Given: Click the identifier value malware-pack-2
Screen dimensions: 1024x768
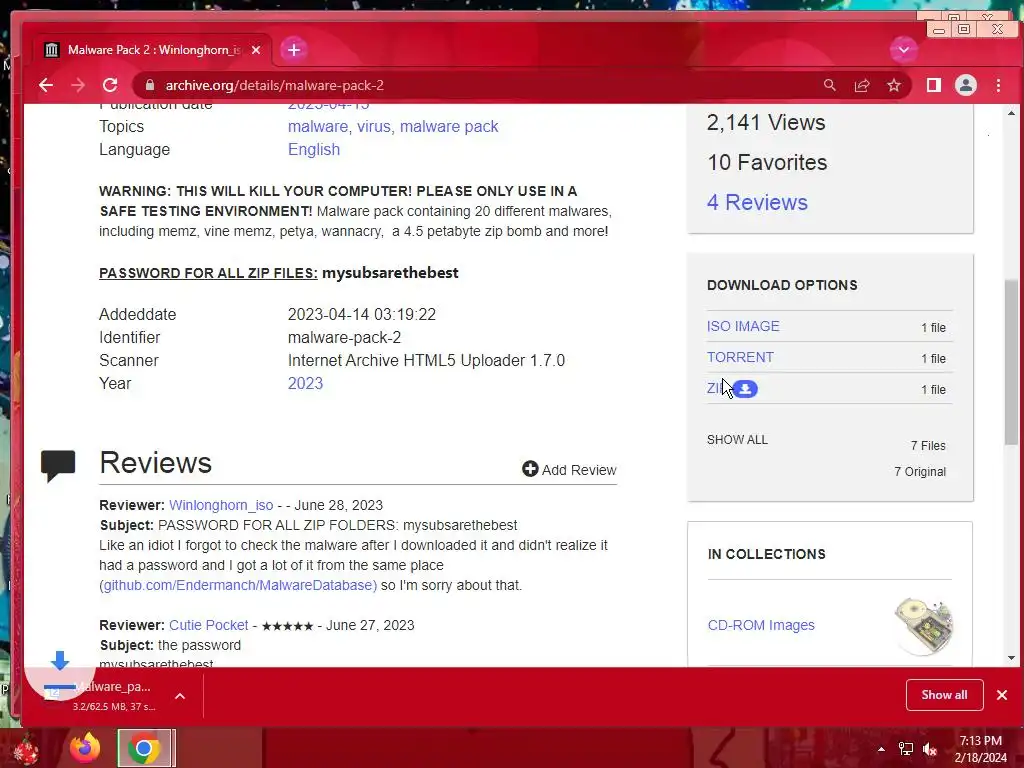Looking at the screenshot, I should (x=344, y=338).
